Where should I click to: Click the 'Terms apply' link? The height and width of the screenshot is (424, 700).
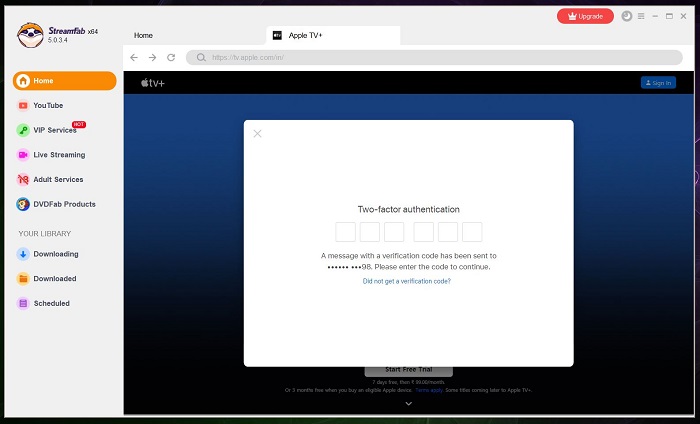tap(429, 390)
